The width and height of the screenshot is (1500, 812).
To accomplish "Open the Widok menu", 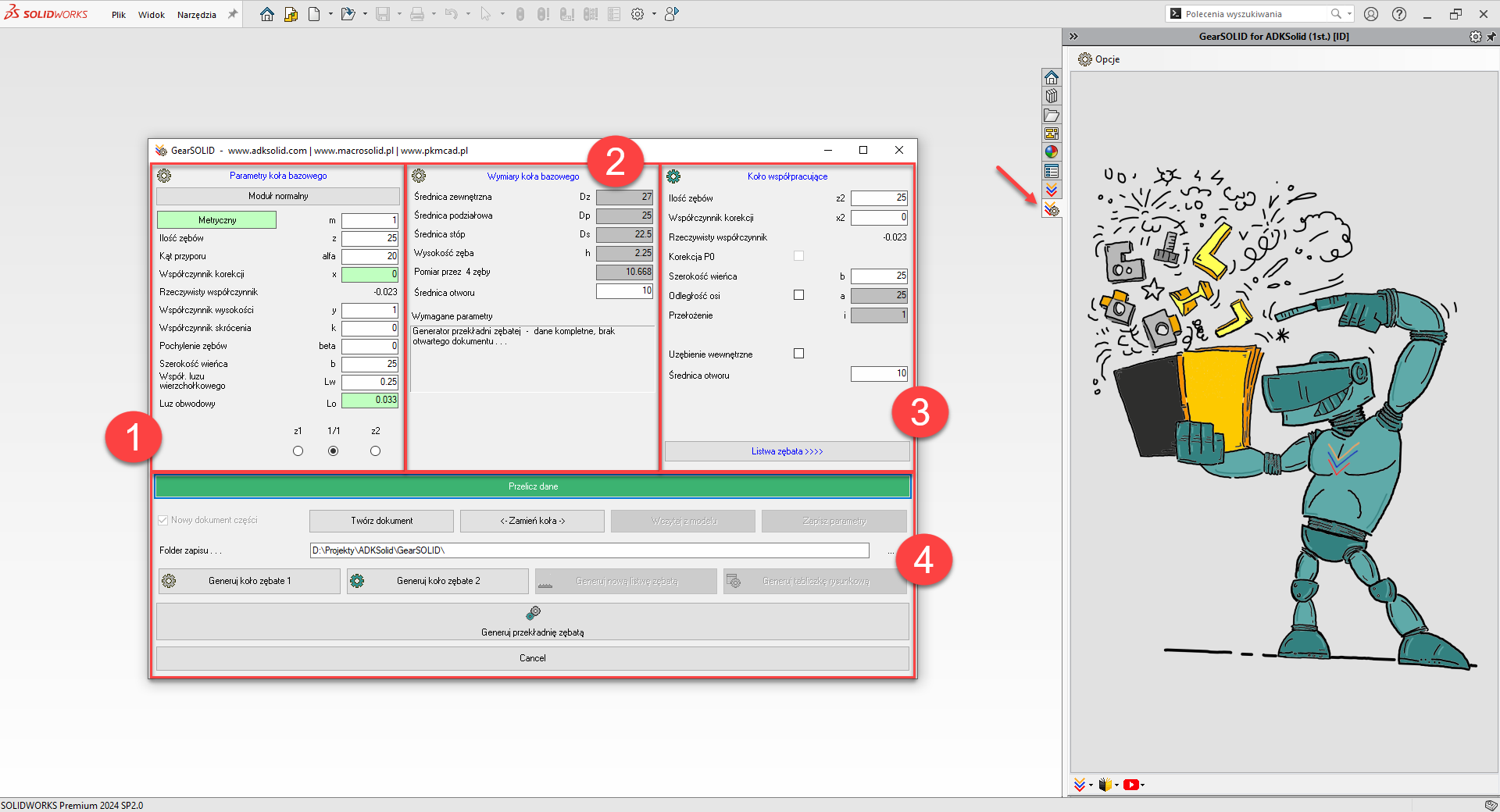I will 152,15.
